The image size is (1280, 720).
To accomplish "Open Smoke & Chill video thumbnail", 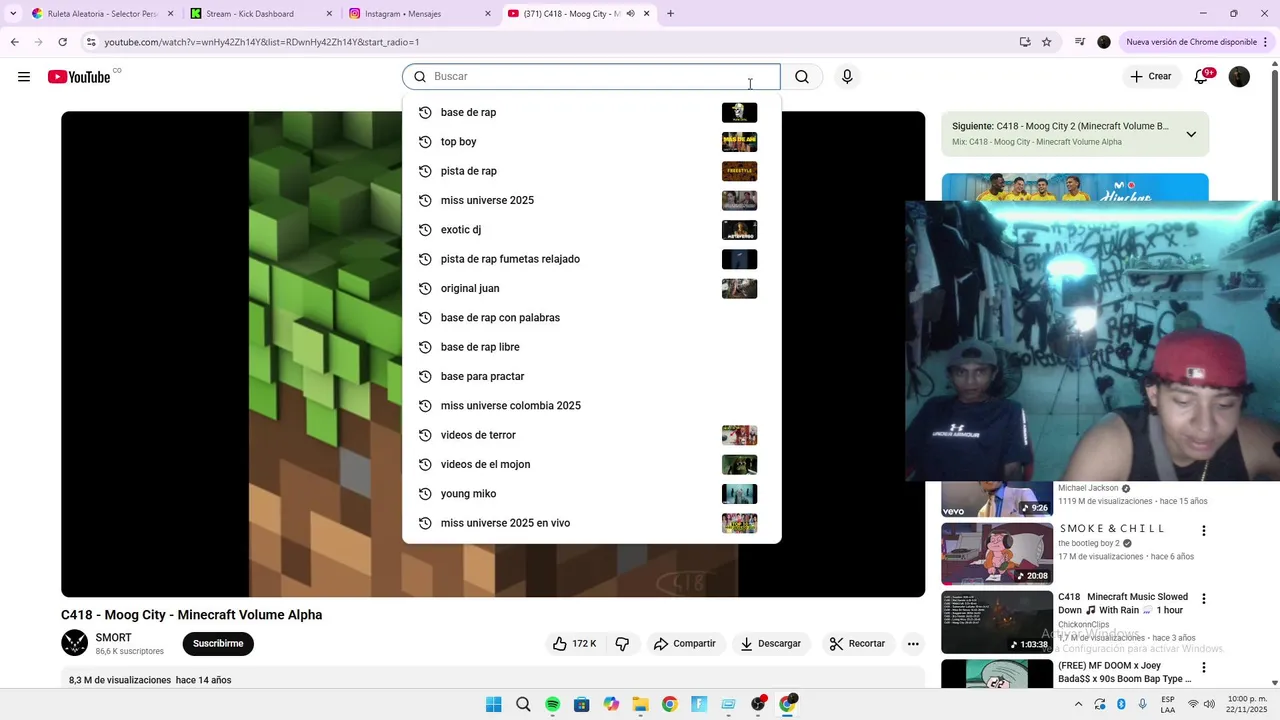I will (x=997, y=554).
